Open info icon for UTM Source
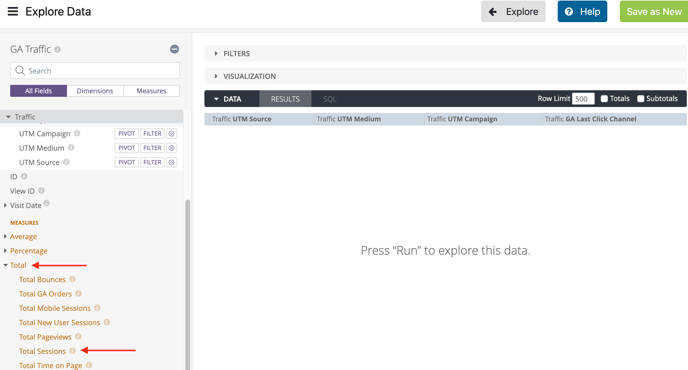The height and width of the screenshot is (370, 688). tap(66, 162)
